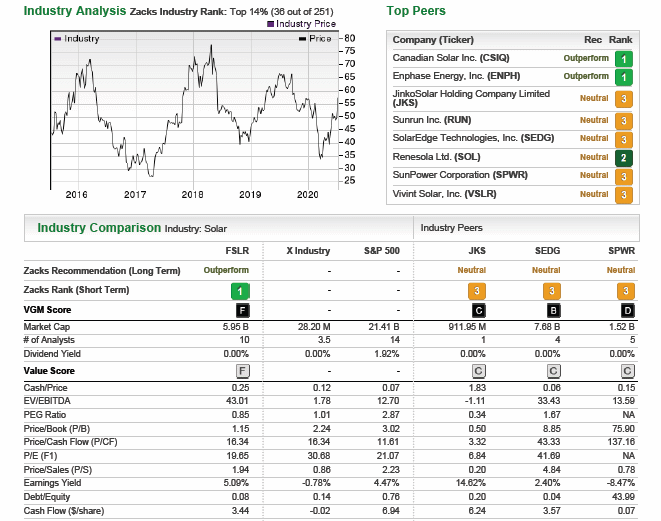Click SPWR Zacks Rank 3 badge in comparison table

(626, 291)
